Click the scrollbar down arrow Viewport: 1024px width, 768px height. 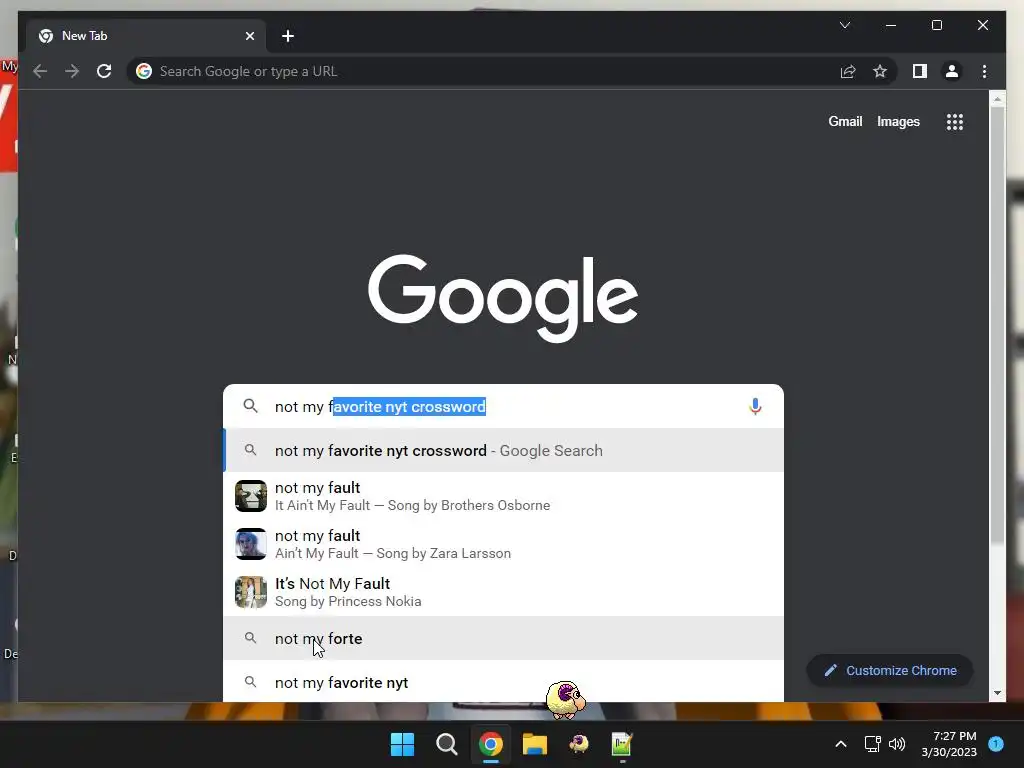997,693
